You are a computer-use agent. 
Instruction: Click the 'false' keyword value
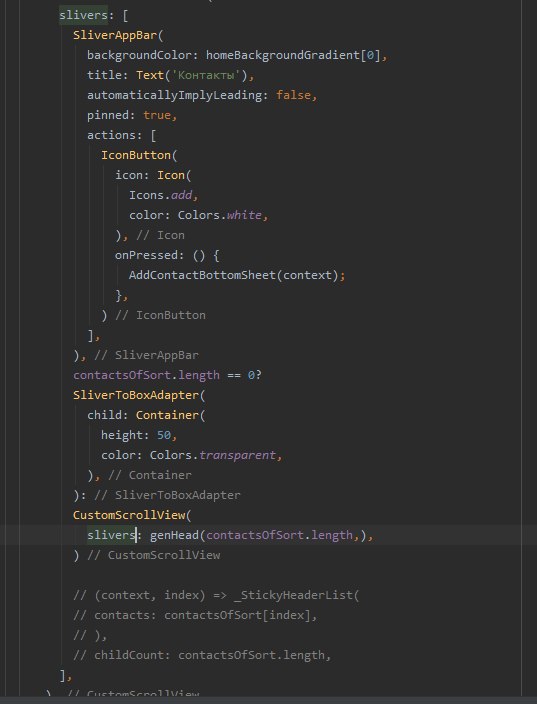pyautogui.click(x=293, y=95)
